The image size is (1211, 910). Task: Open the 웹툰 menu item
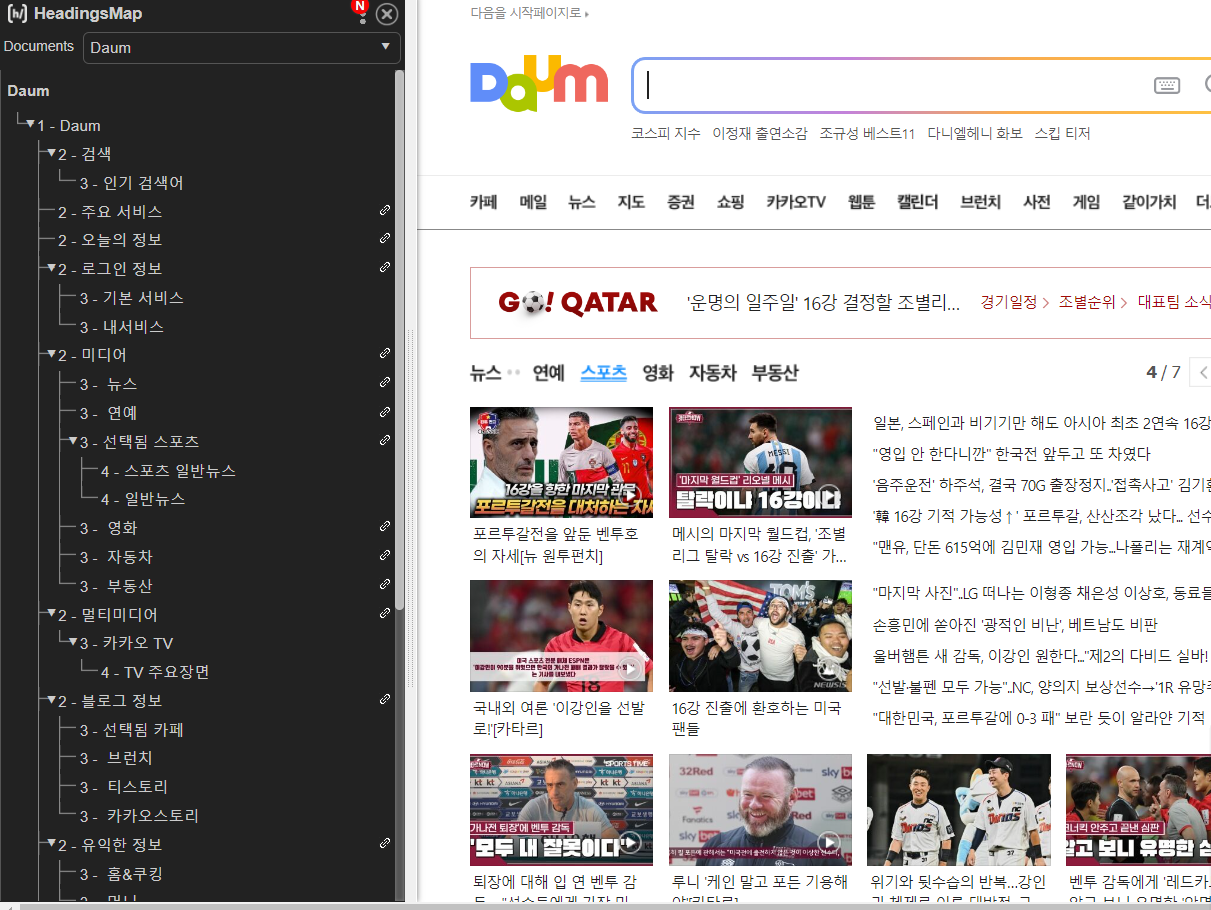click(x=861, y=202)
